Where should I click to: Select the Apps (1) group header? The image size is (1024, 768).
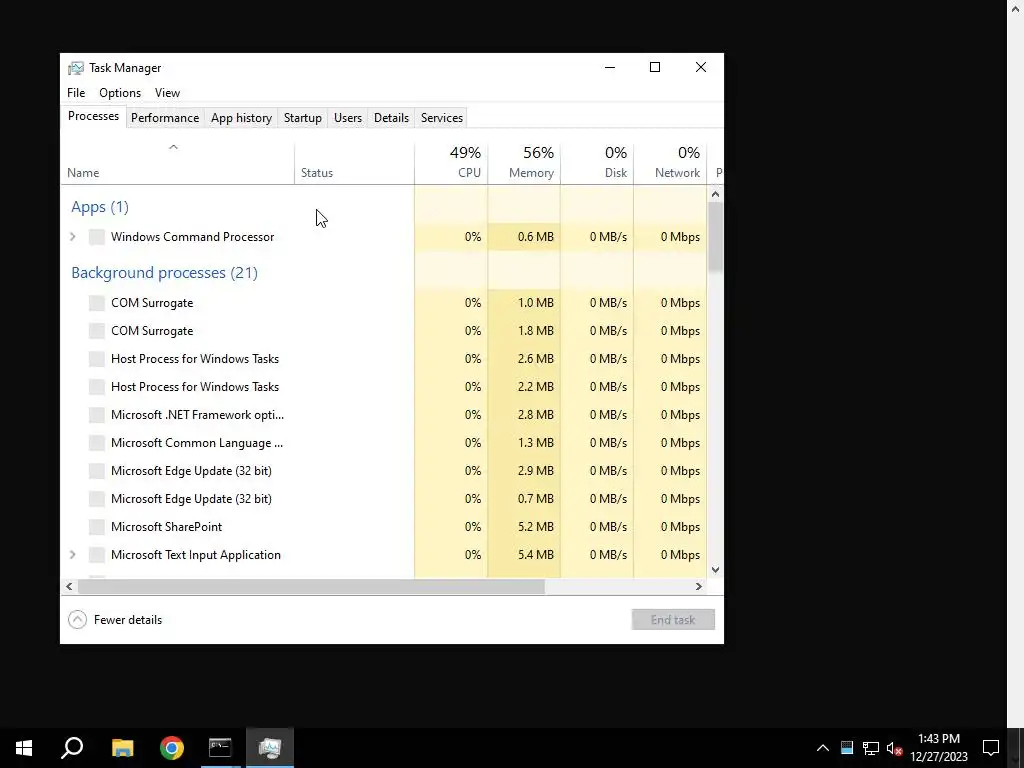point(100,207)
